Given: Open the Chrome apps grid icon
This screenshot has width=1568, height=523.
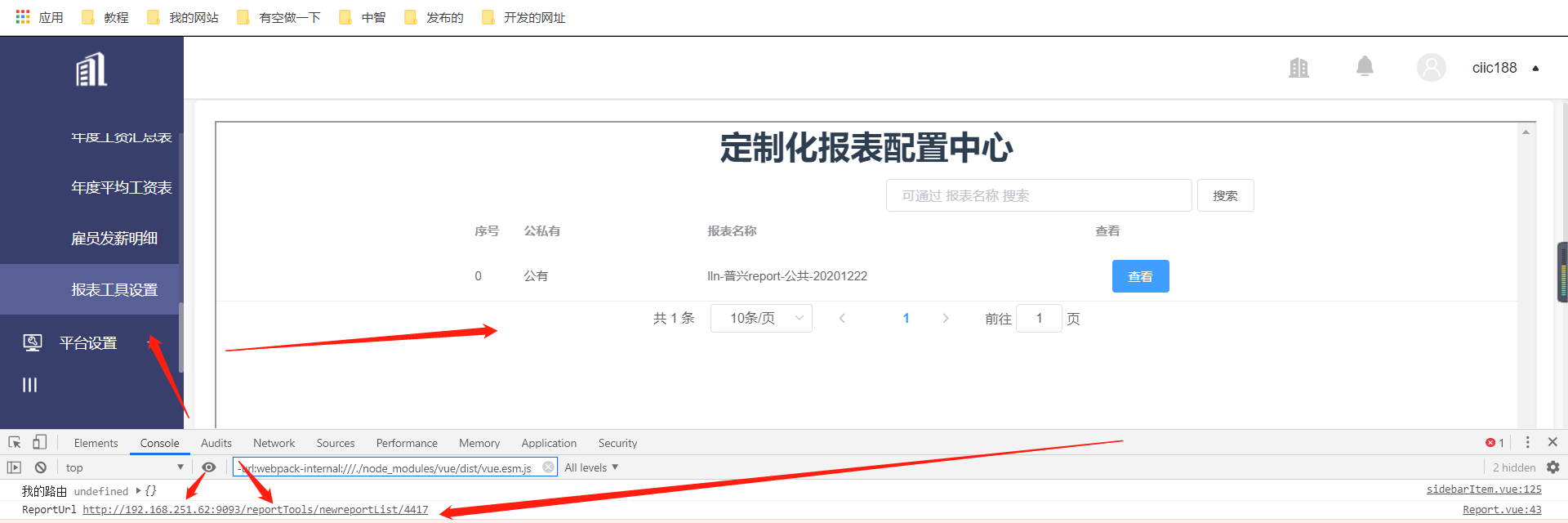Looking at the screenshot, I should tap(23, 16).
